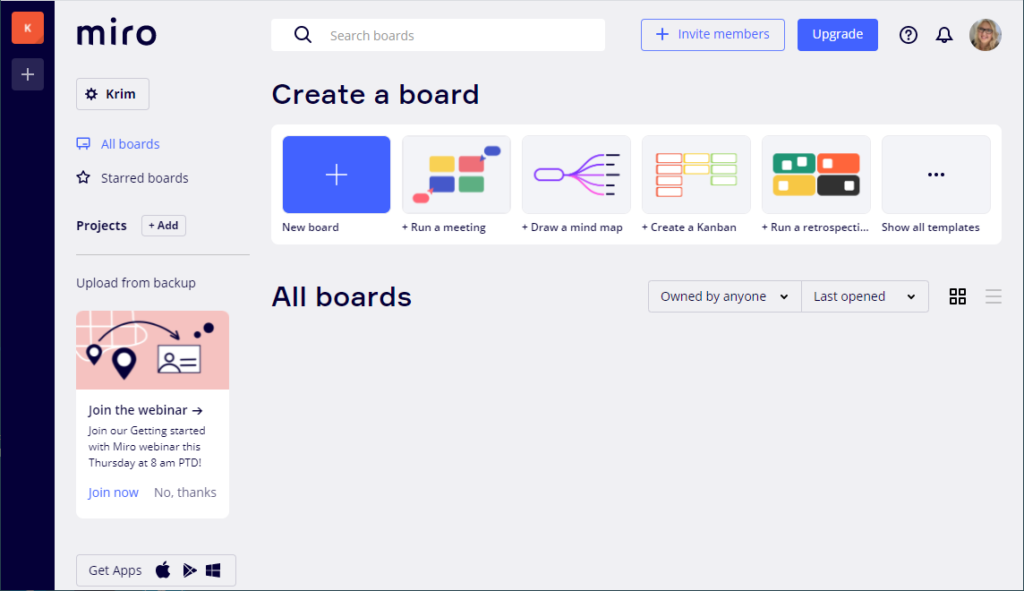This screenshot has width=1024, height=591.
Task: Click the Apple app icon
Action: (x=163, y=570)
